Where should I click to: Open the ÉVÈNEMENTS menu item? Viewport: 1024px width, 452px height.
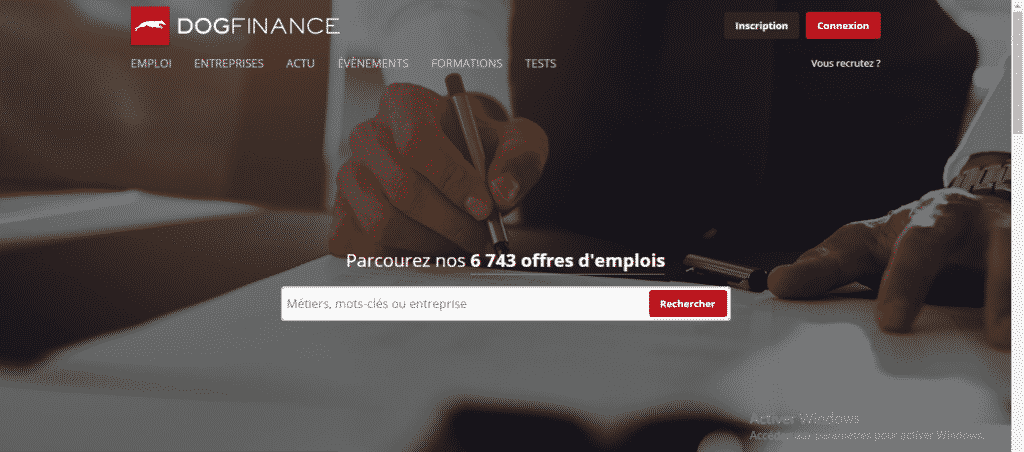373,63
